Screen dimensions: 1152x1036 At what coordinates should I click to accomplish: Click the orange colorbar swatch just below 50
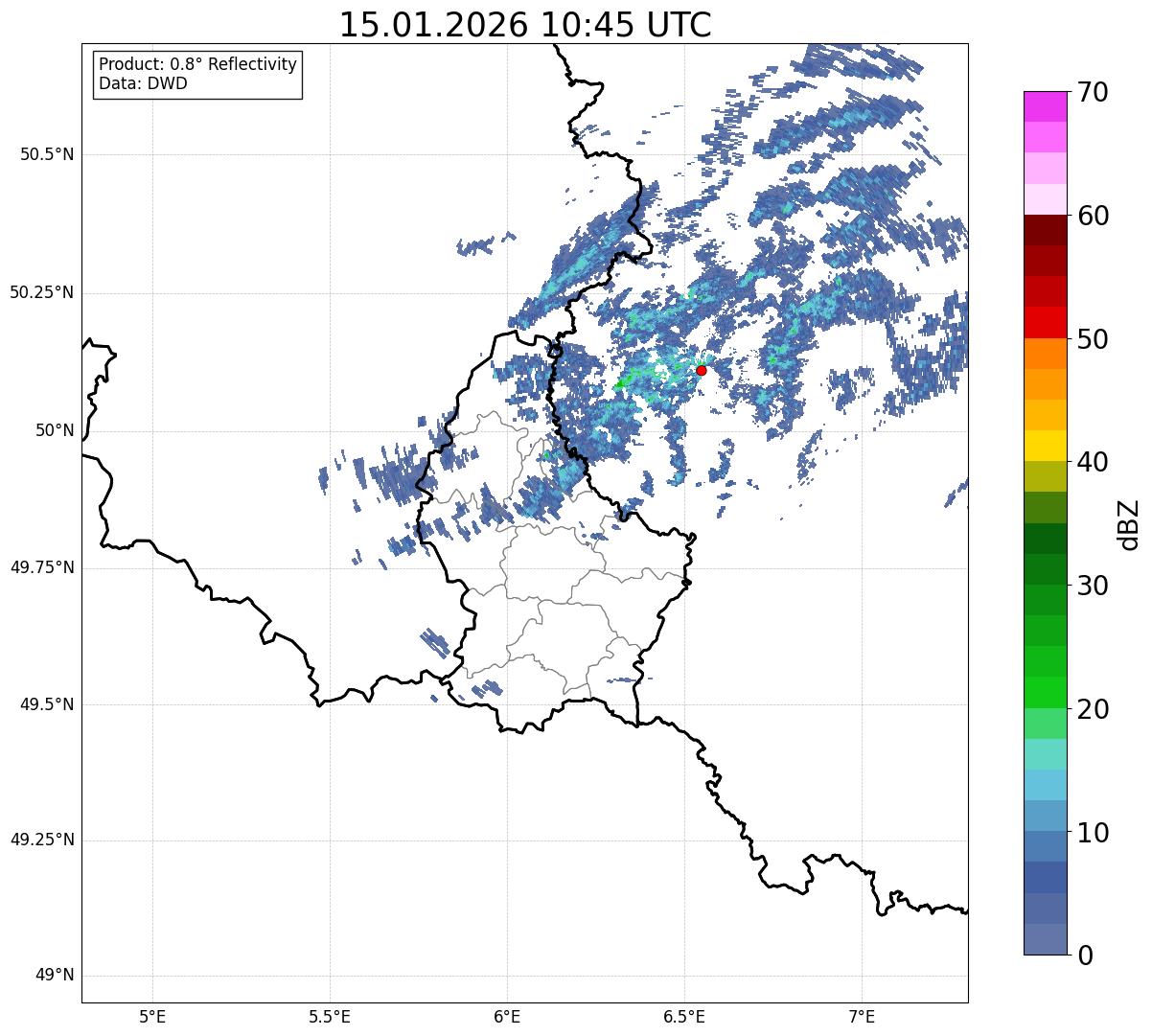(x=1046, y=354)
